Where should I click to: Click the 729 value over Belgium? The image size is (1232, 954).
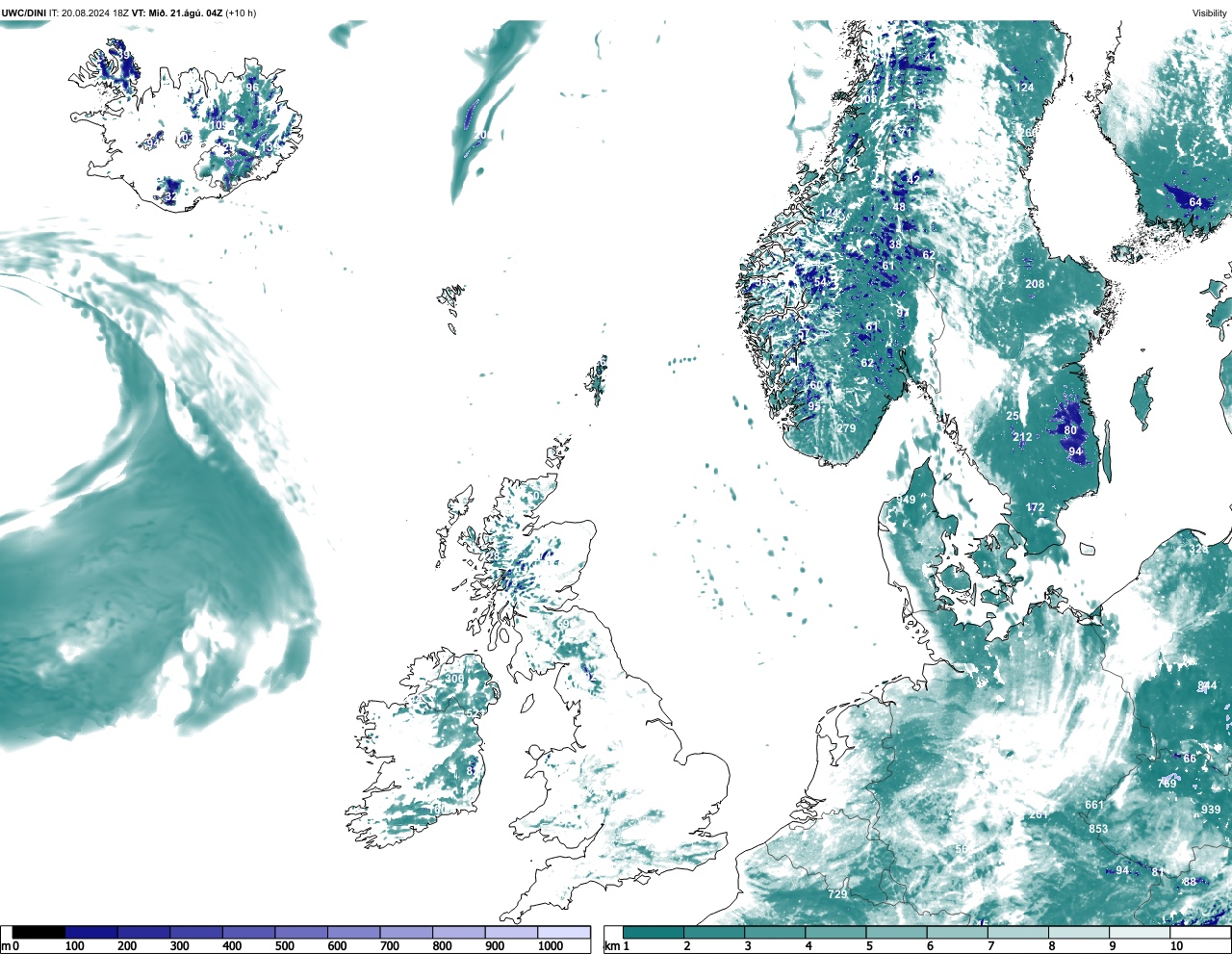point(837,894)
